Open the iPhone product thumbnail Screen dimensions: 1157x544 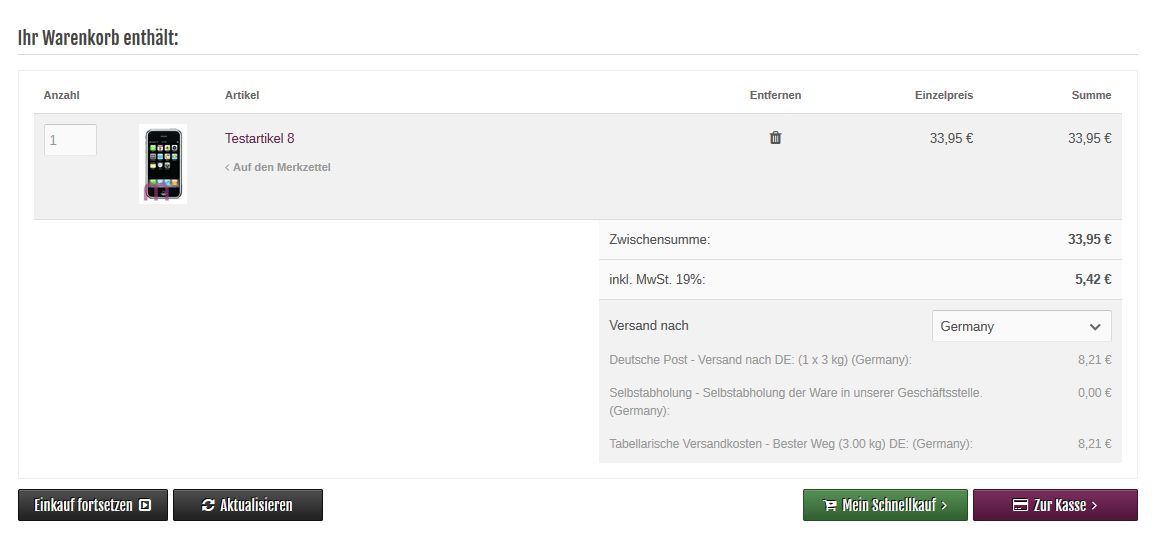[x=163, y=165]
